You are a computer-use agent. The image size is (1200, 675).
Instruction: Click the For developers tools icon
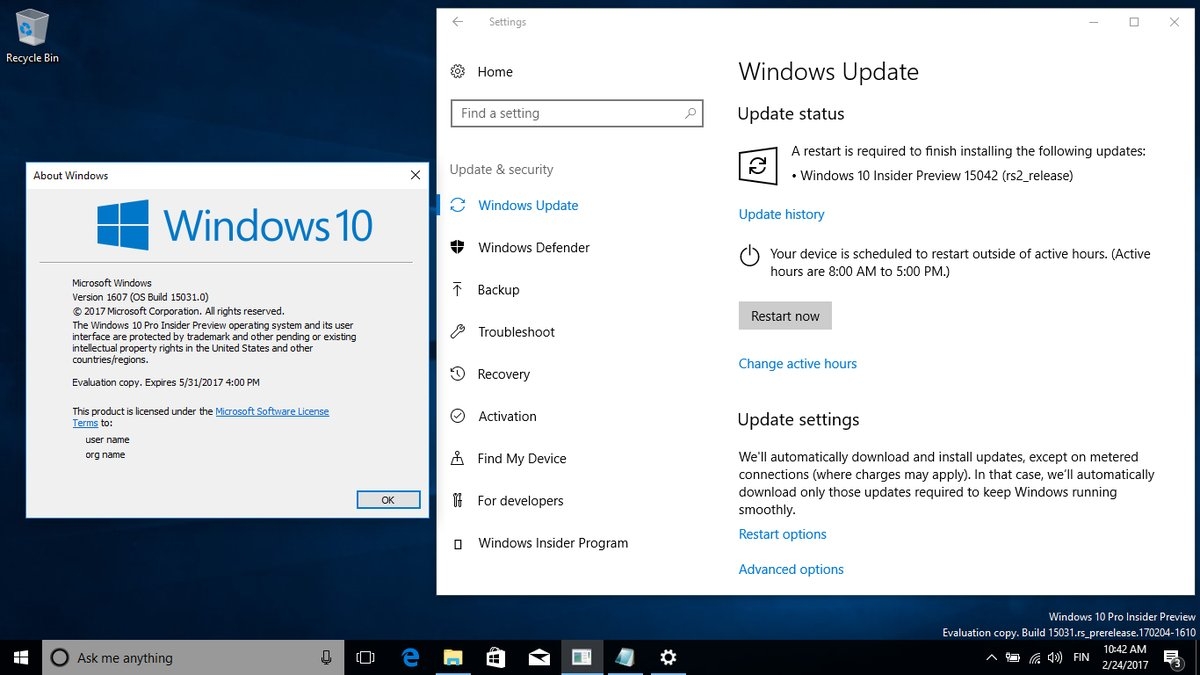tap(457, 500)
